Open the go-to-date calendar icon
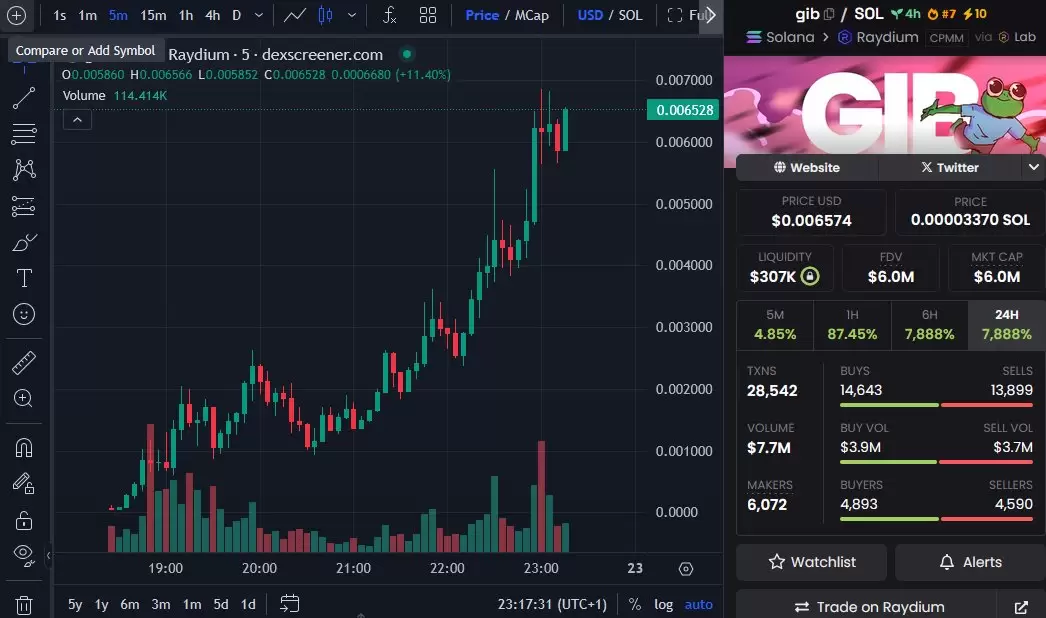The image size is (1046, 618). [290, 604]
